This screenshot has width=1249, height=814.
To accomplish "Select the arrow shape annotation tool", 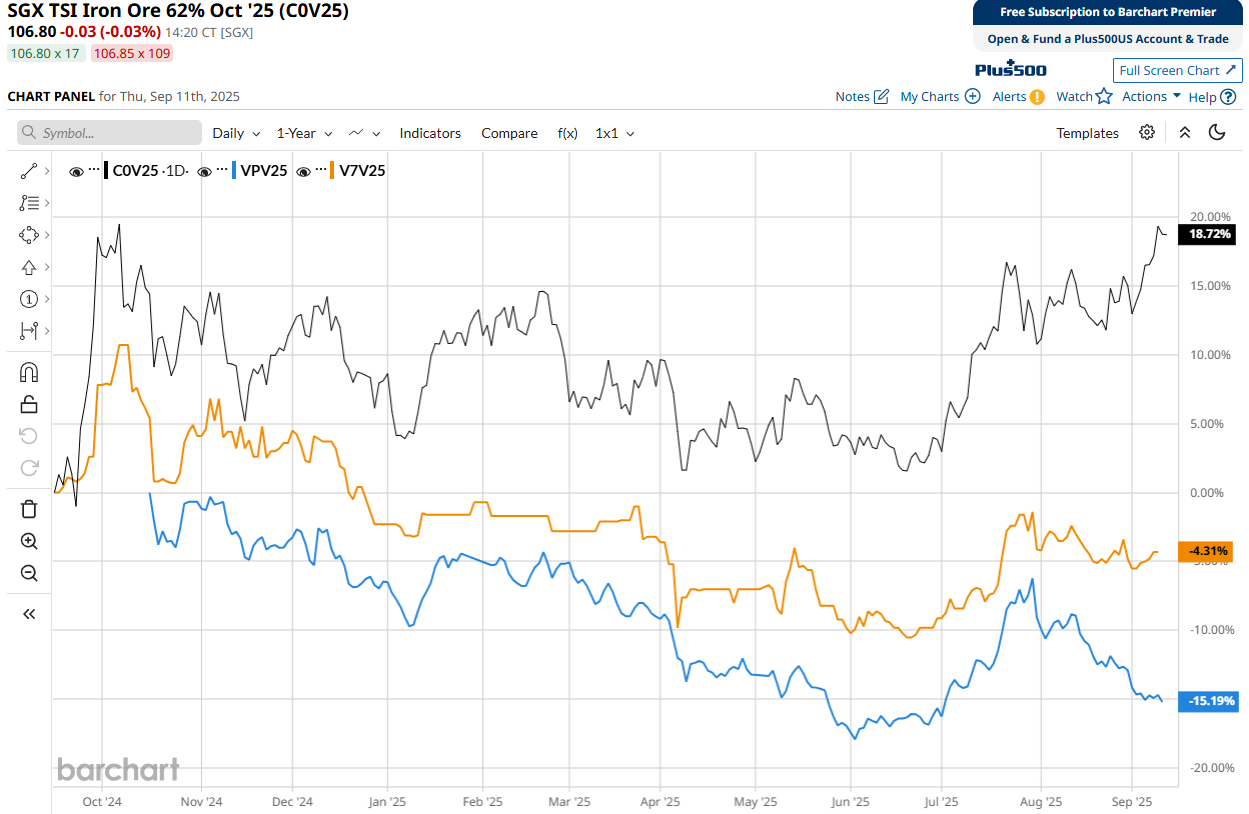I will coord(28,267).
